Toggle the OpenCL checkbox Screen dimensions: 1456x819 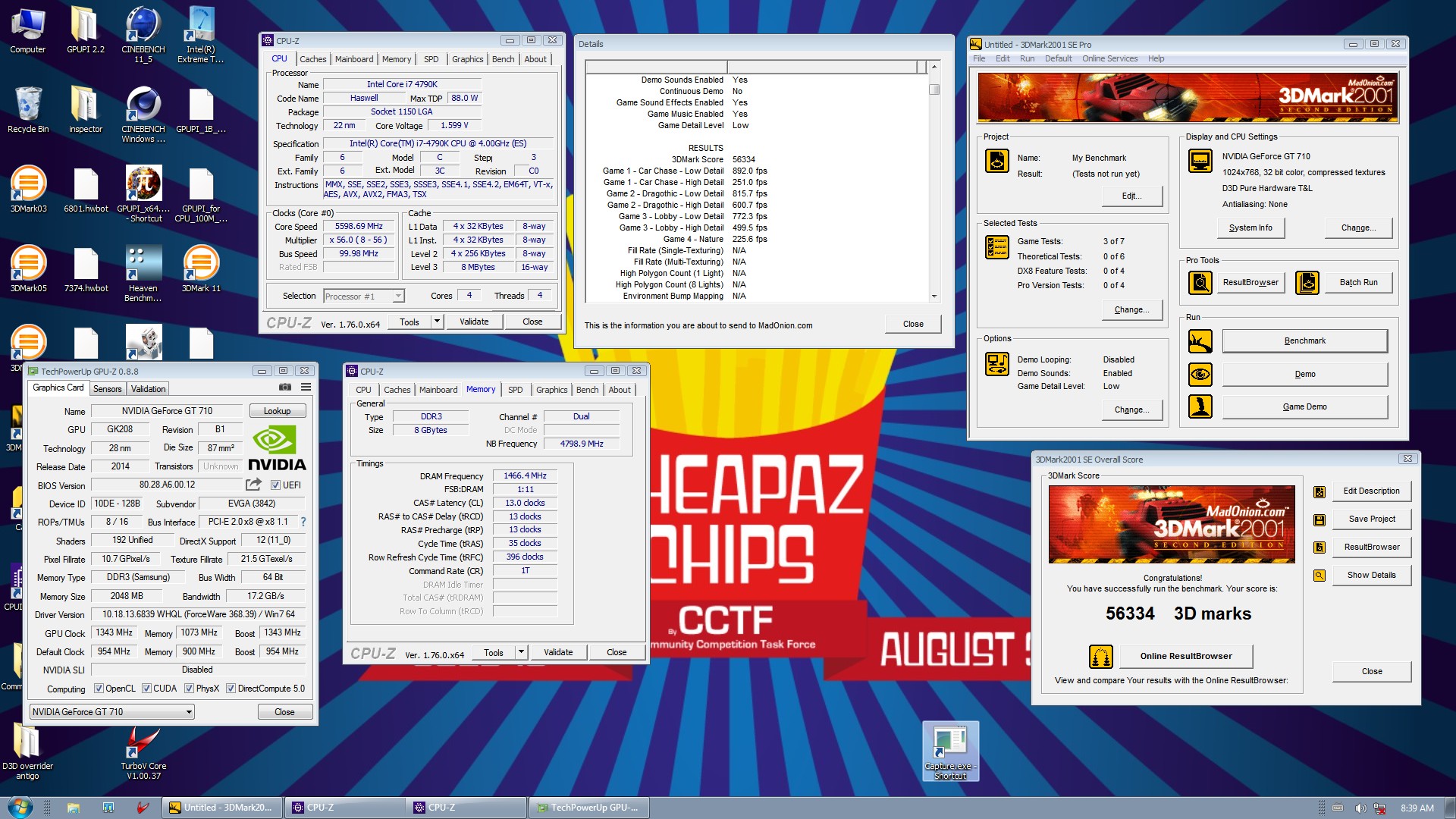coord(99,689)
